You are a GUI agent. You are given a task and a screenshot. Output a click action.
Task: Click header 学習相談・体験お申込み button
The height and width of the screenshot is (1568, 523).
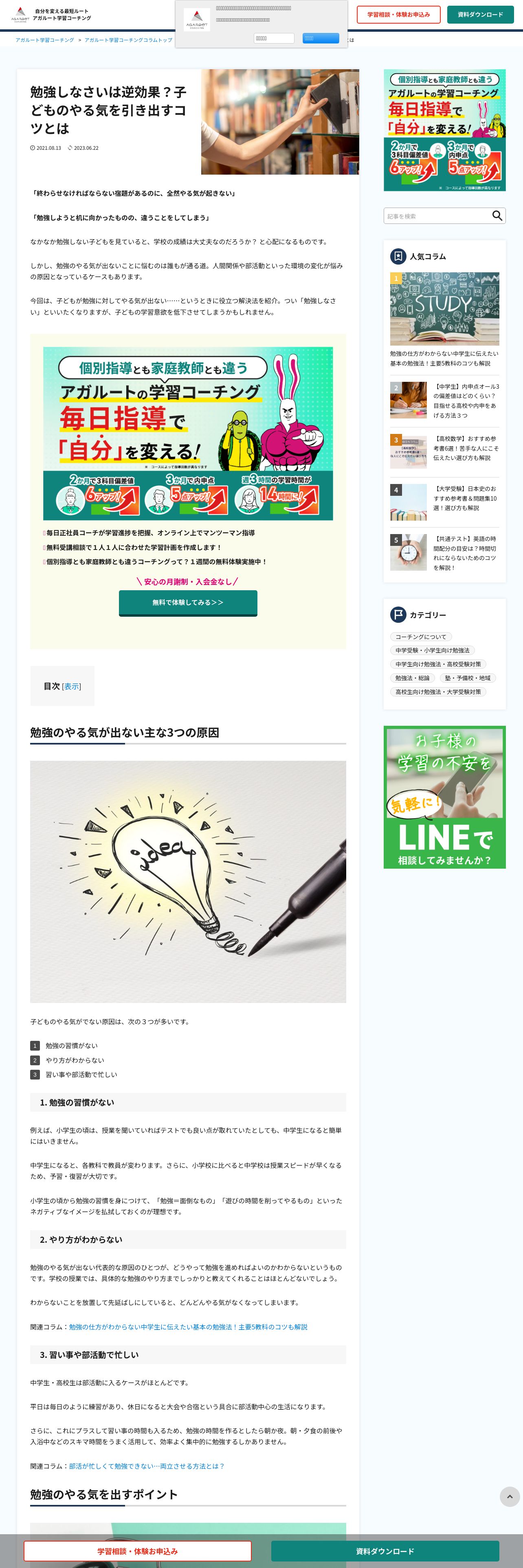tap(398, 15)
